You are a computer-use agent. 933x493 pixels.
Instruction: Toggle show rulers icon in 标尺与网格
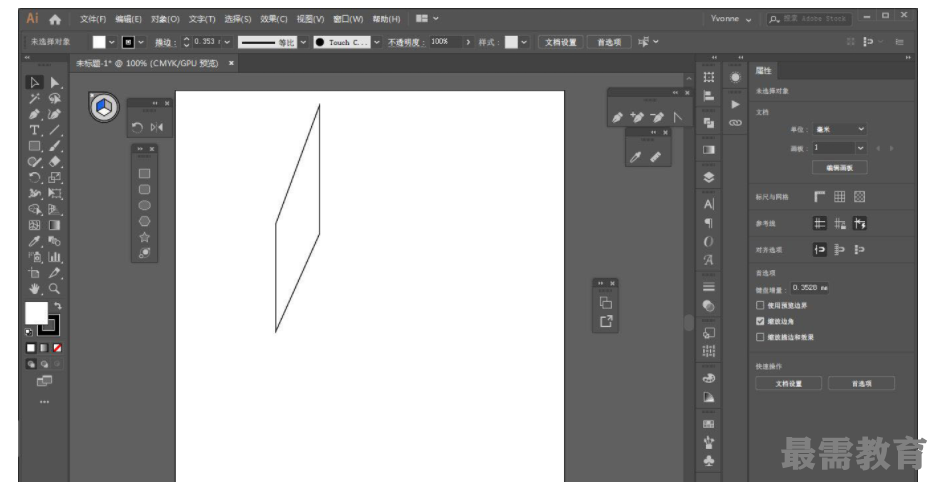(820, 197)
